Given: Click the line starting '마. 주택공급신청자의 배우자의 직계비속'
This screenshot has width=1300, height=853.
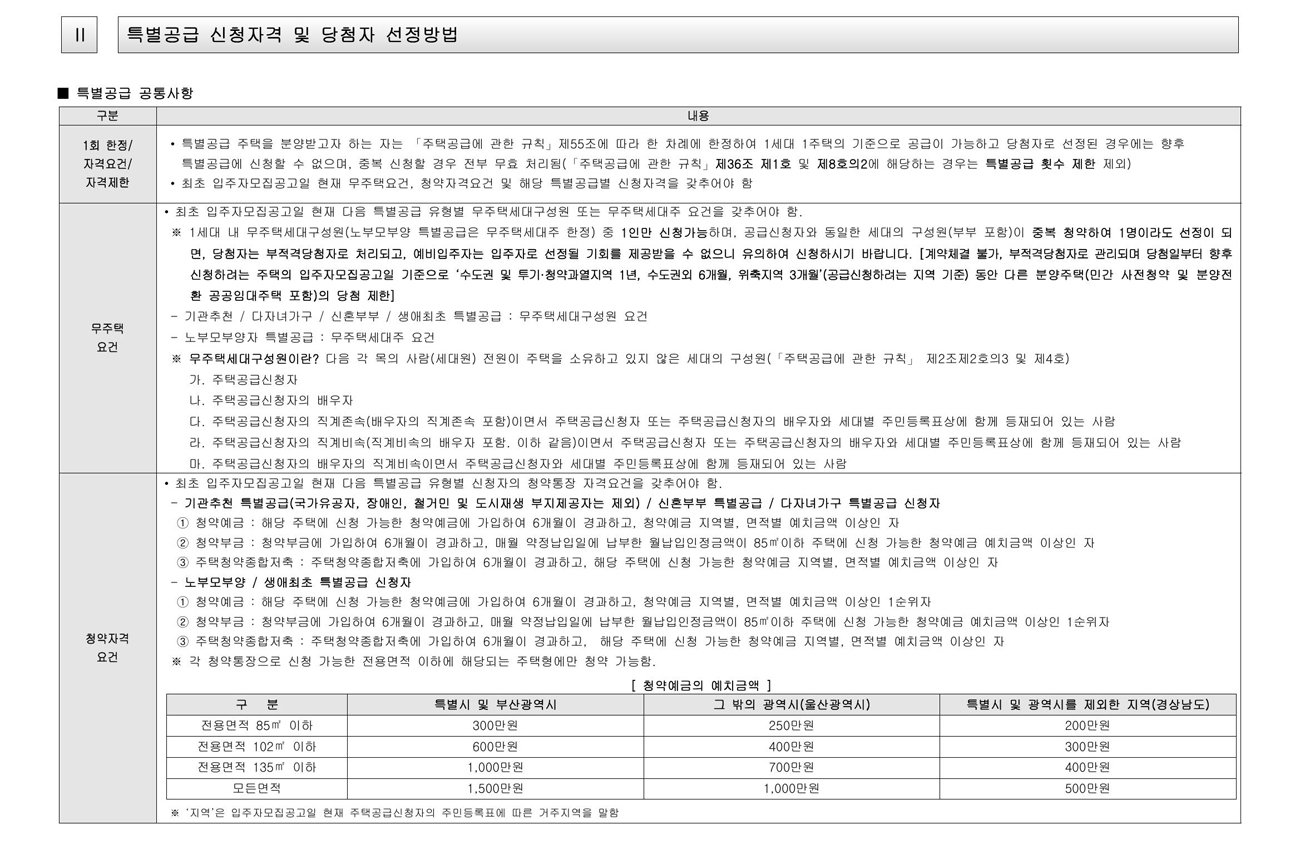Looking at the screenshot, I should click(x=517, y=463).
